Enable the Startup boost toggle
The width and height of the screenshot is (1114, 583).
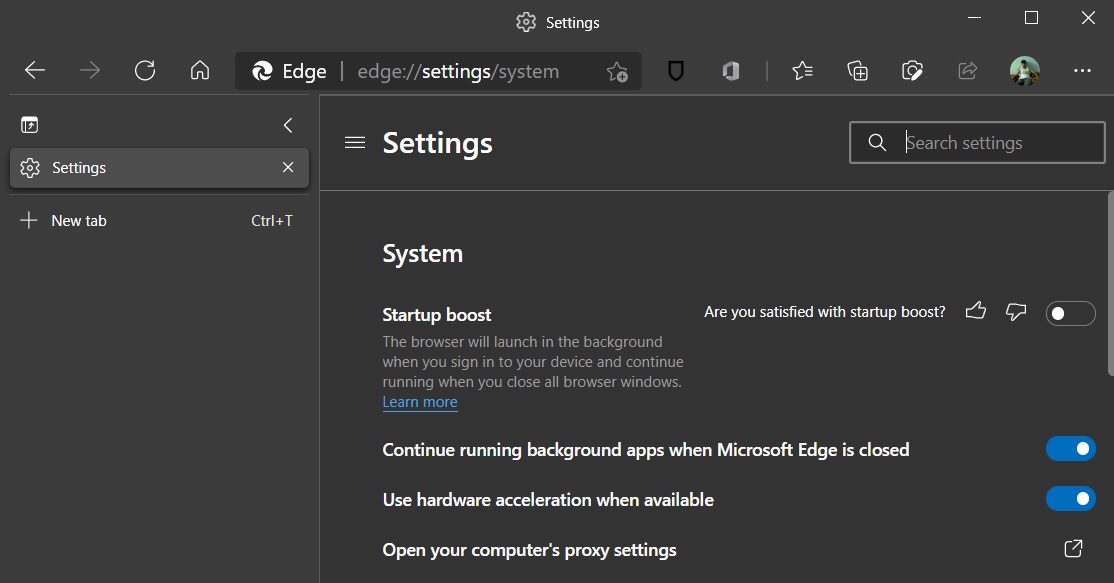[1070, 313]
